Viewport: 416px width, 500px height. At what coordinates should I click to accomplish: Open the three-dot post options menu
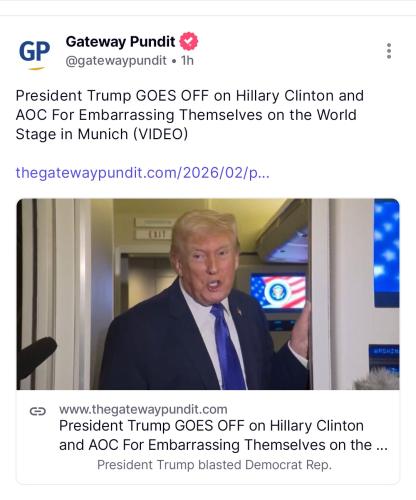tap(389, 51)
